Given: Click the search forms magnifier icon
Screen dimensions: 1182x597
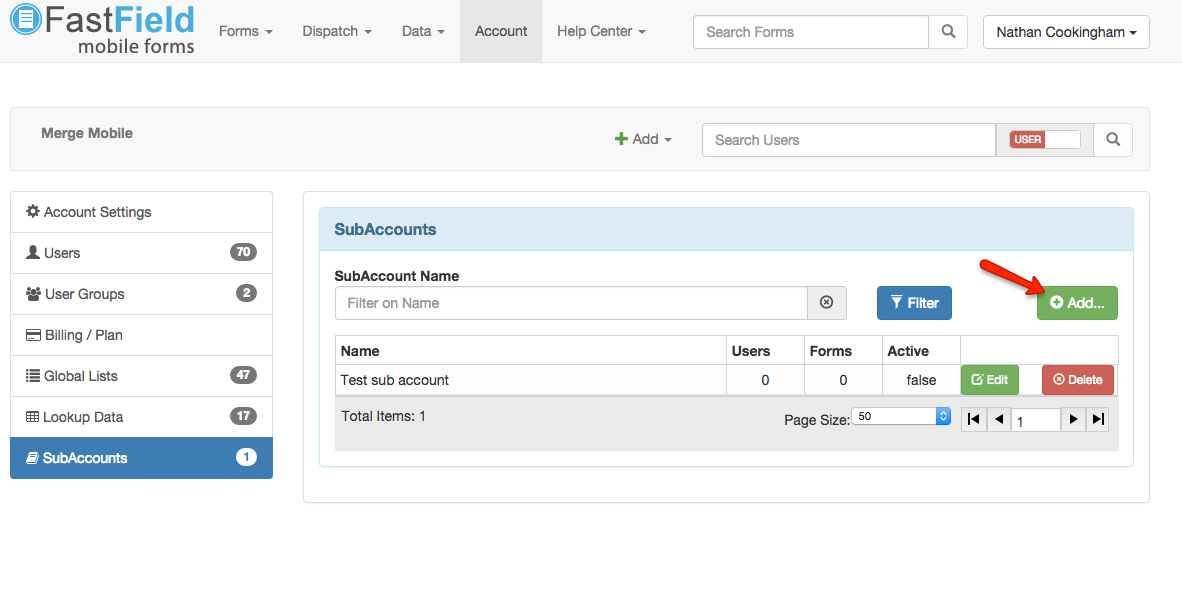Looking at the screenshot, I should 948,32.
